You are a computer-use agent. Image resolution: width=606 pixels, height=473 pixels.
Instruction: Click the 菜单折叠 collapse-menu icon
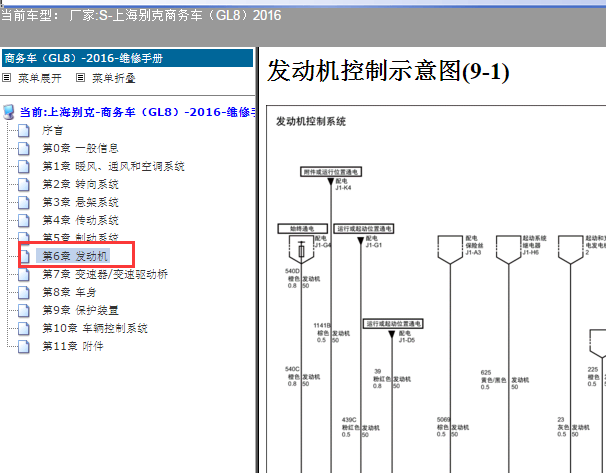point(80,78)
